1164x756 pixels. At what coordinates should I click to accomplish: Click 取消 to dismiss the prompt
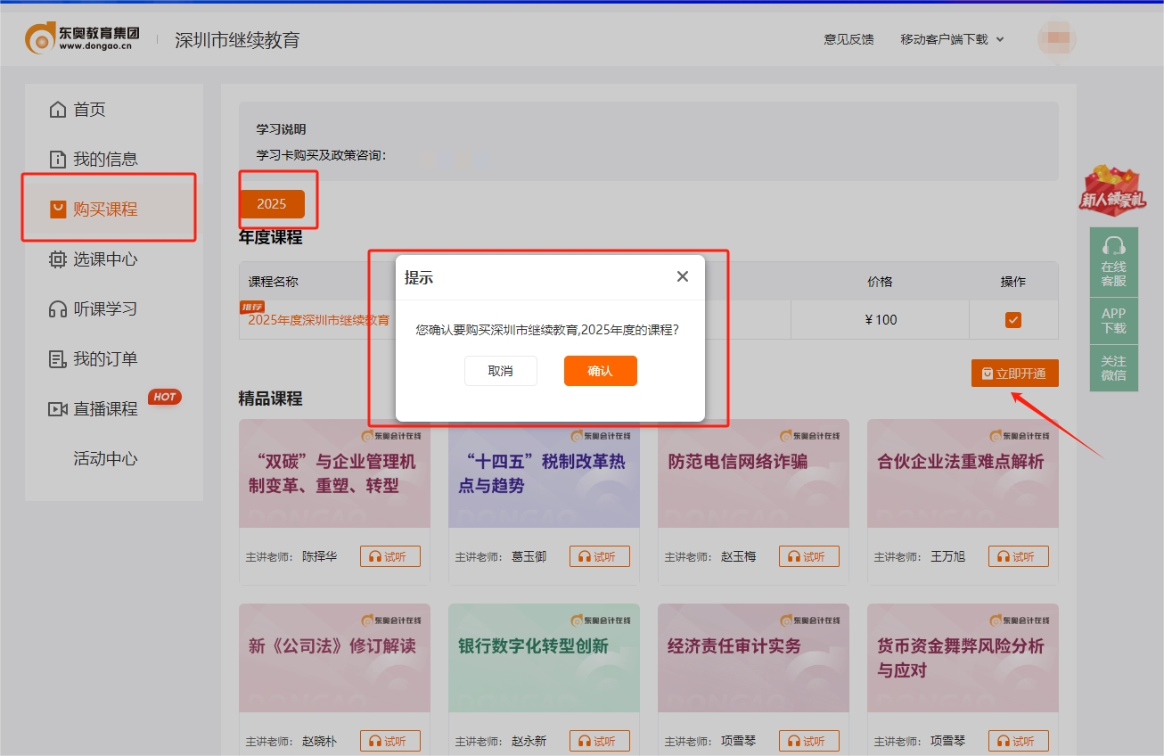(500, 370)
